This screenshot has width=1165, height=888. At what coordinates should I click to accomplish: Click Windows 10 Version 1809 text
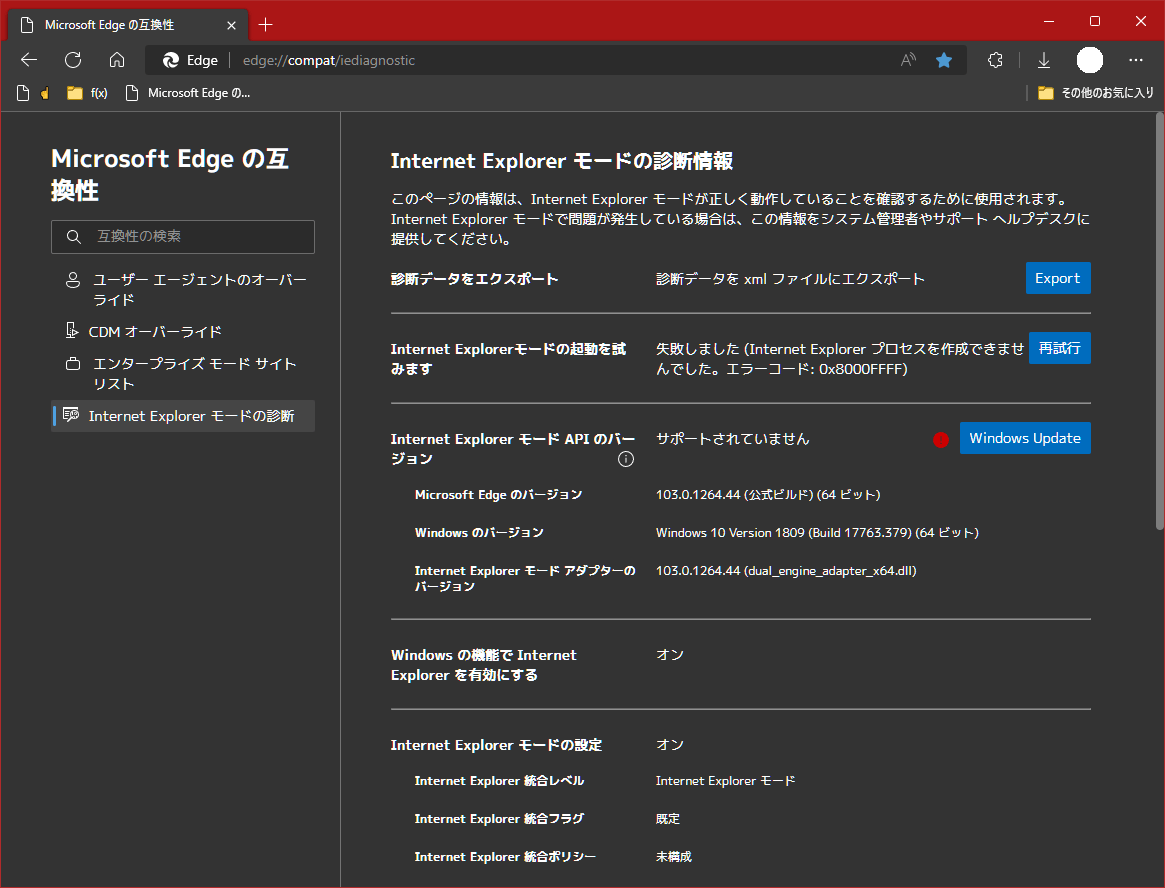tap(817, 533)
